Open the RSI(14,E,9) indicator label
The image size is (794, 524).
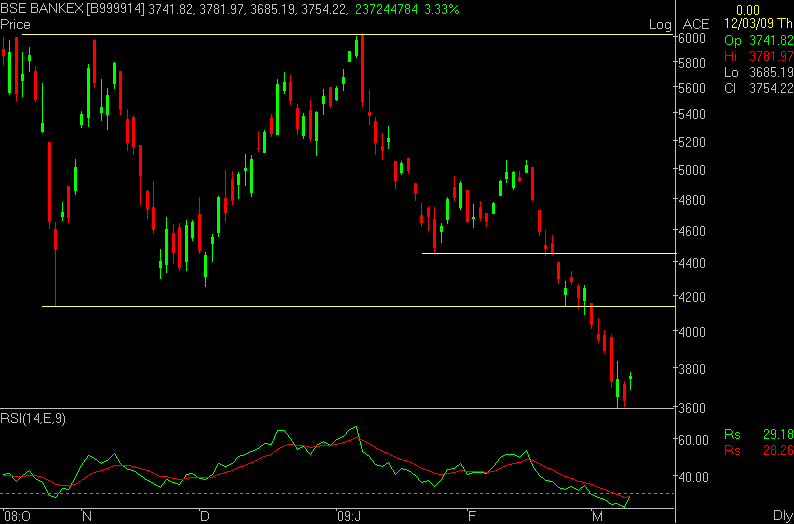[33, 419]
